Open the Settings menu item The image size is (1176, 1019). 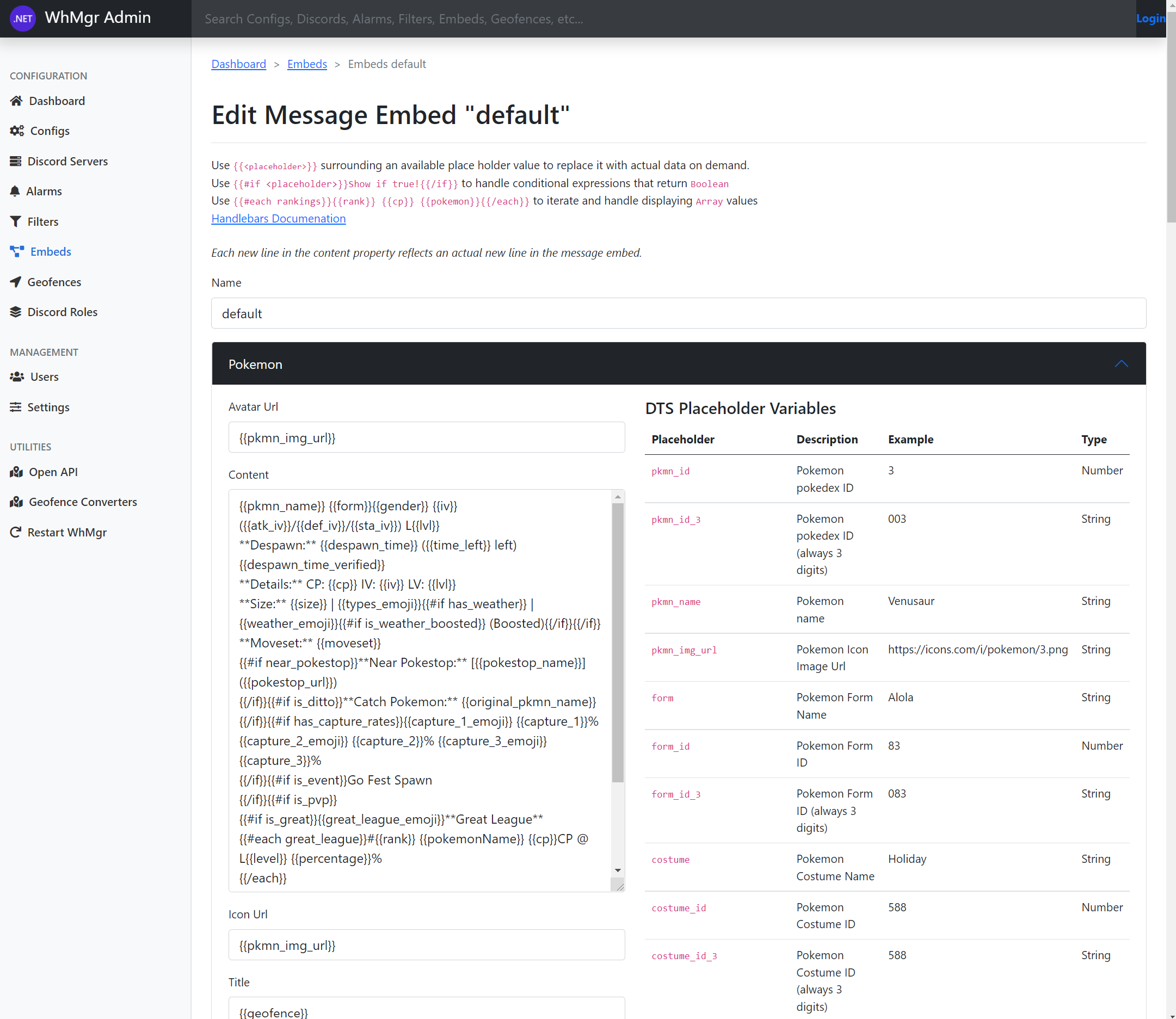(x=48, y=407)
